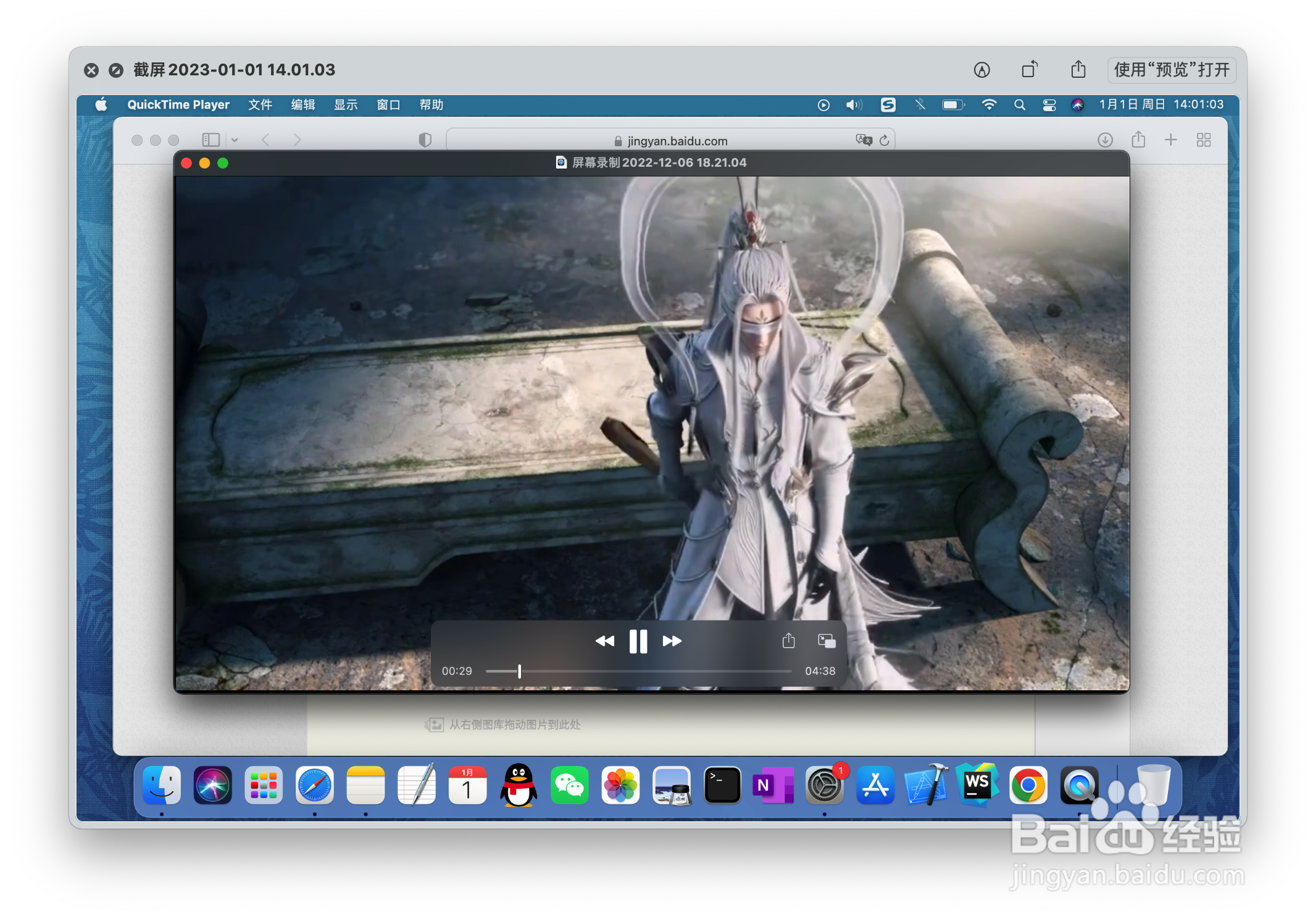Click the Safari privacy shield icon

(x=425, y=140)
